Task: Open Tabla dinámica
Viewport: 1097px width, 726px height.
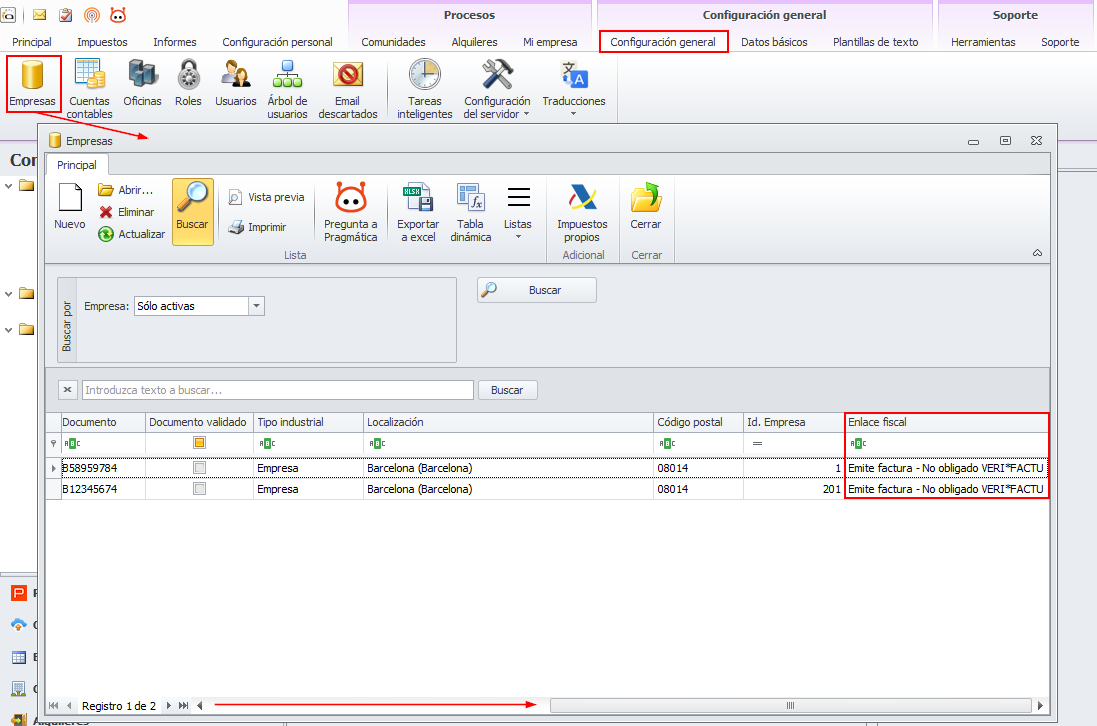Action: pos(471,212)
